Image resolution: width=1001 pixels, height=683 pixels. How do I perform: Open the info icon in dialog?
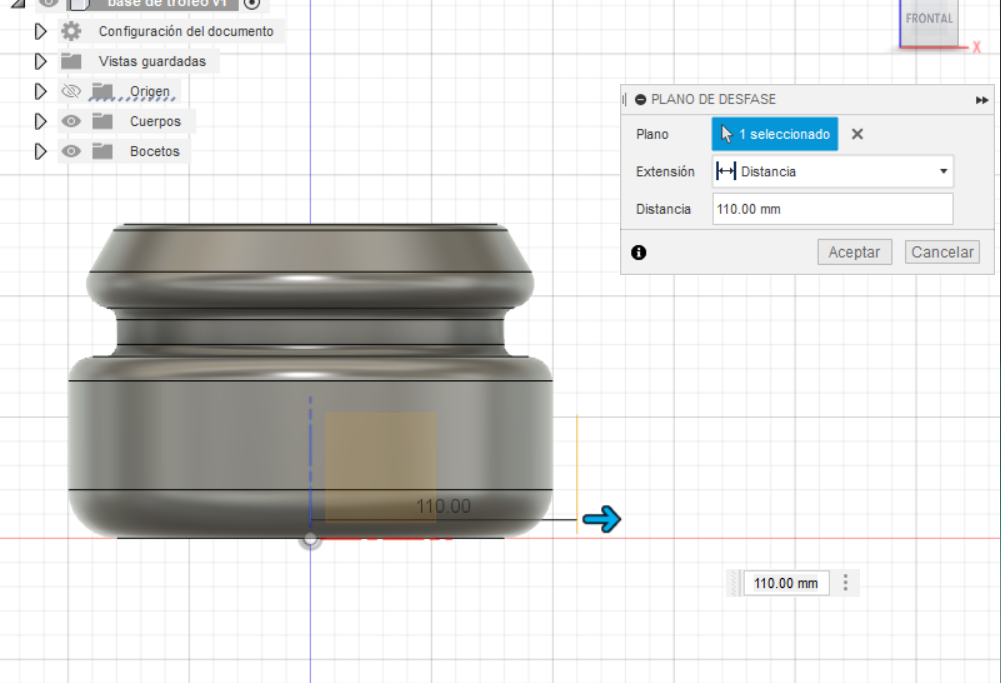638,253
